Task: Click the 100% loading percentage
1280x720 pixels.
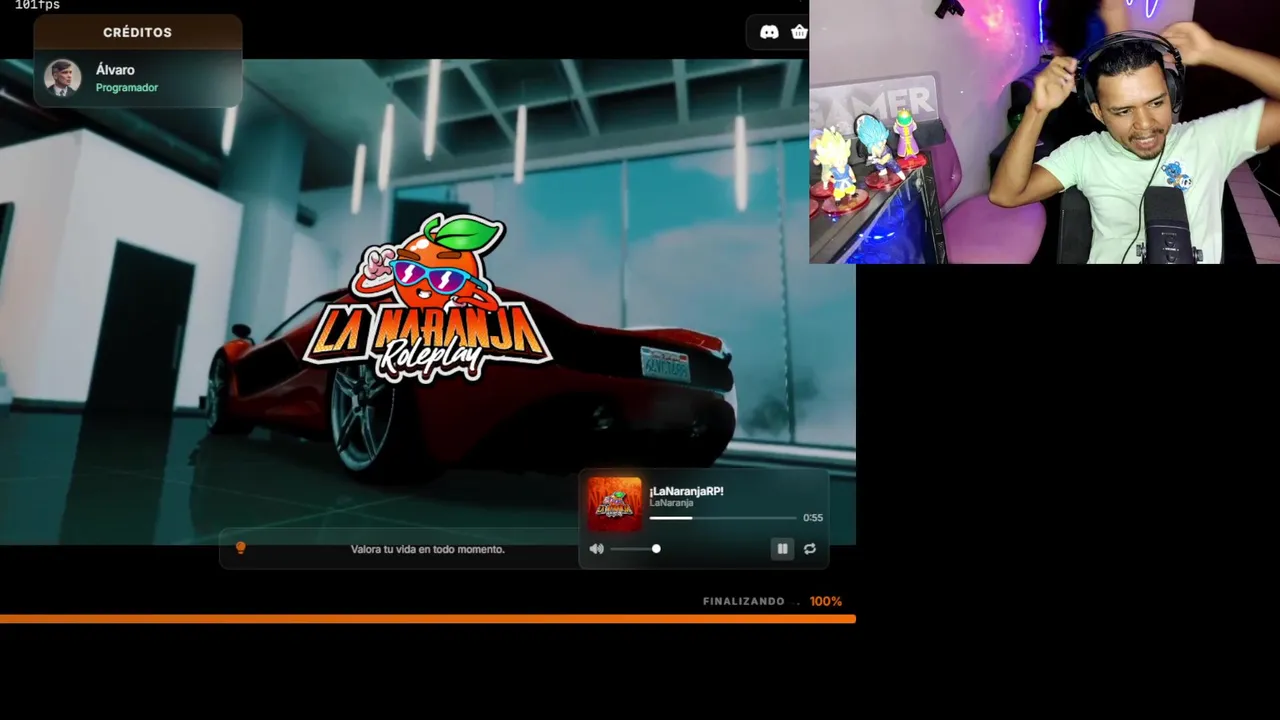Action: (826, 602)
